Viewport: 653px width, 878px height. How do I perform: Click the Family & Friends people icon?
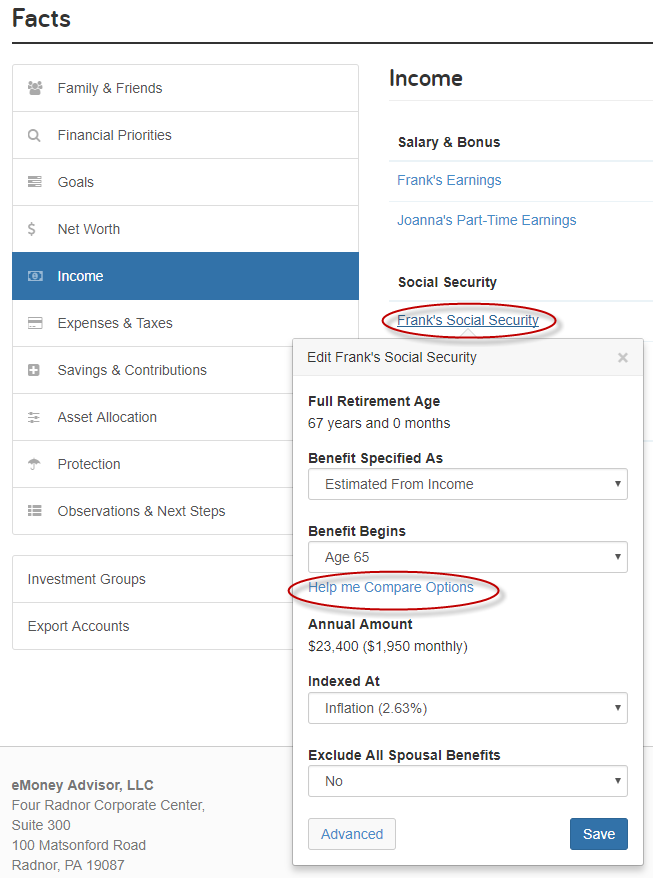click(35, 88)
